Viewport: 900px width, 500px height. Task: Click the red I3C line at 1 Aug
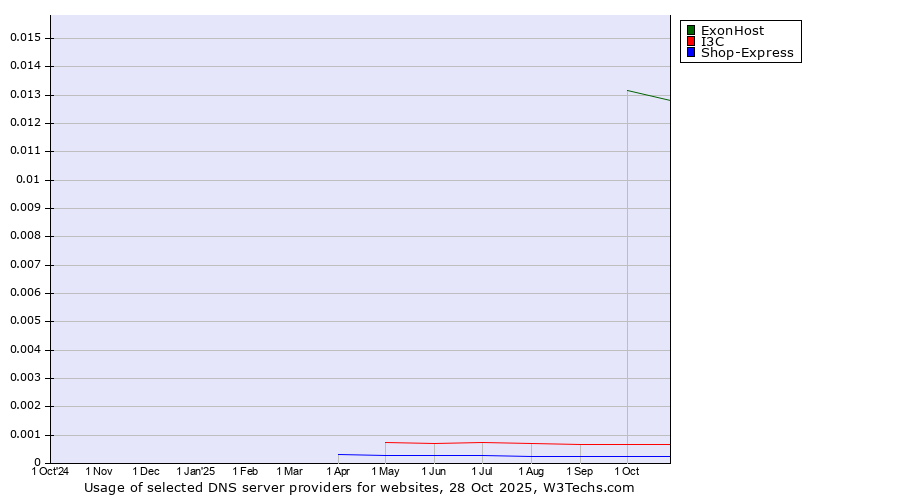tap(531, 443)
